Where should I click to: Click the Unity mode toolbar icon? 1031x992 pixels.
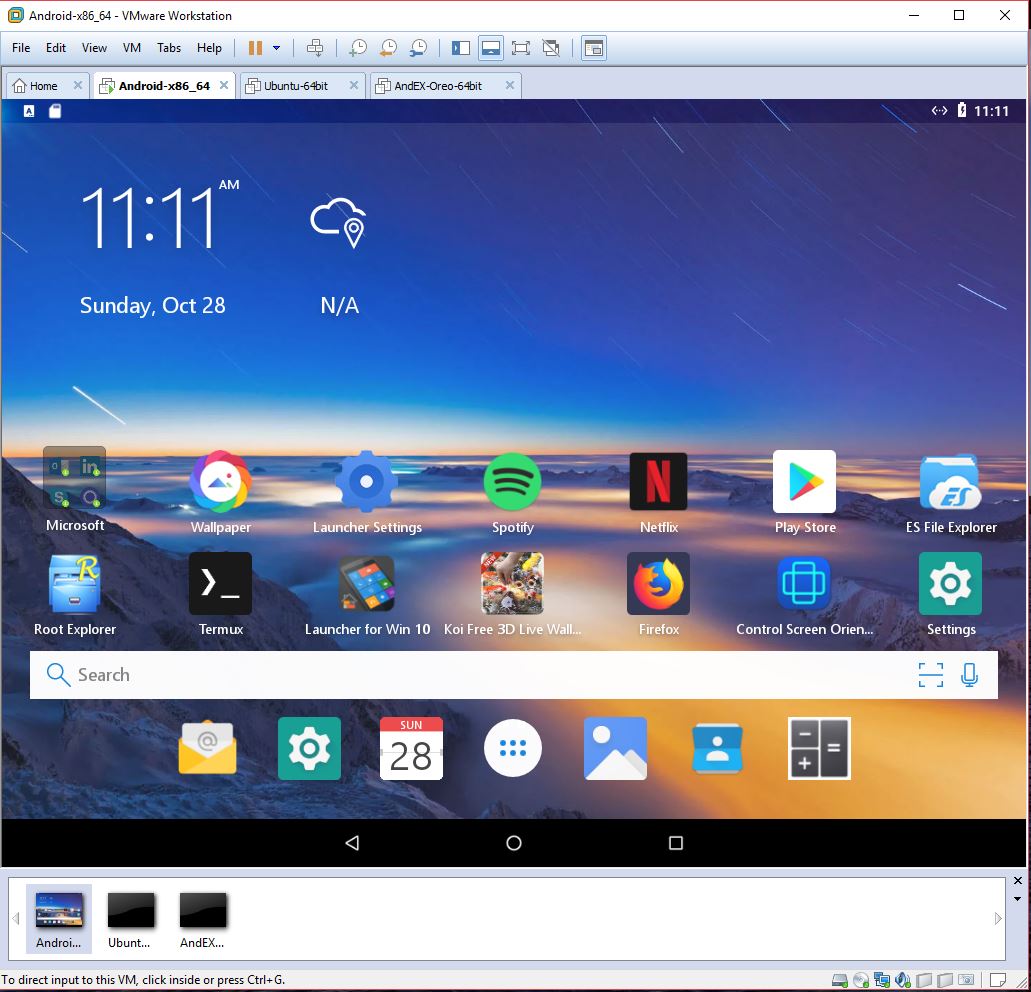(551, 48)
